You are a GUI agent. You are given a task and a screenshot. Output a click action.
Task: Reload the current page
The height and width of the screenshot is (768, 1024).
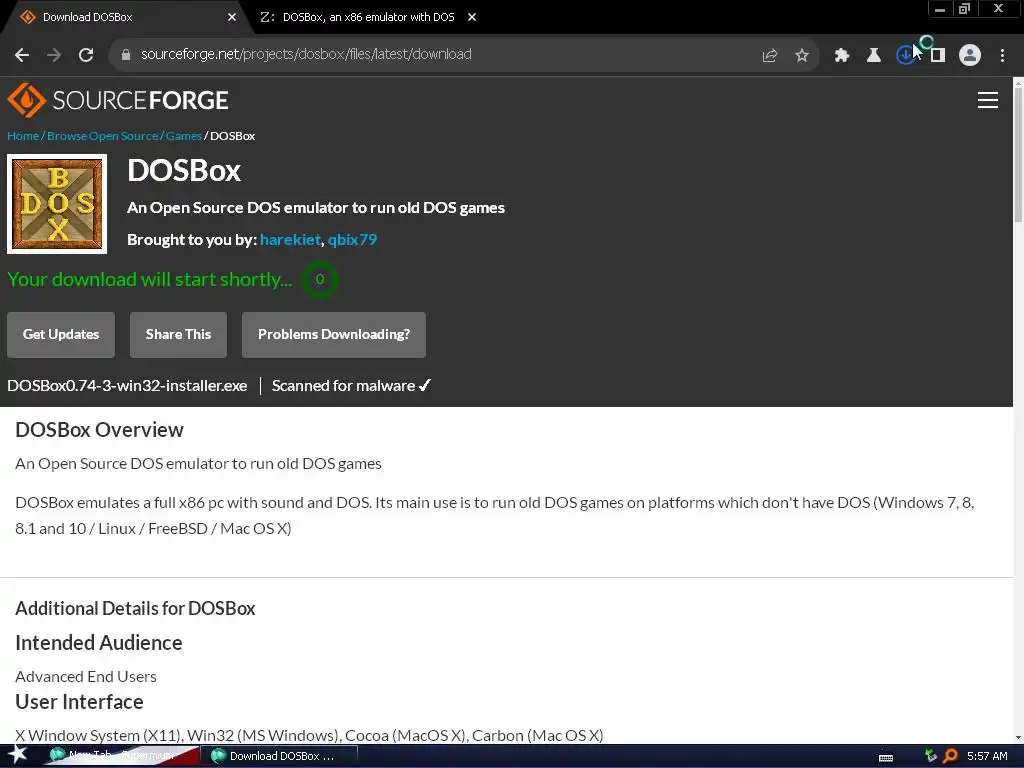pos(86,55)
